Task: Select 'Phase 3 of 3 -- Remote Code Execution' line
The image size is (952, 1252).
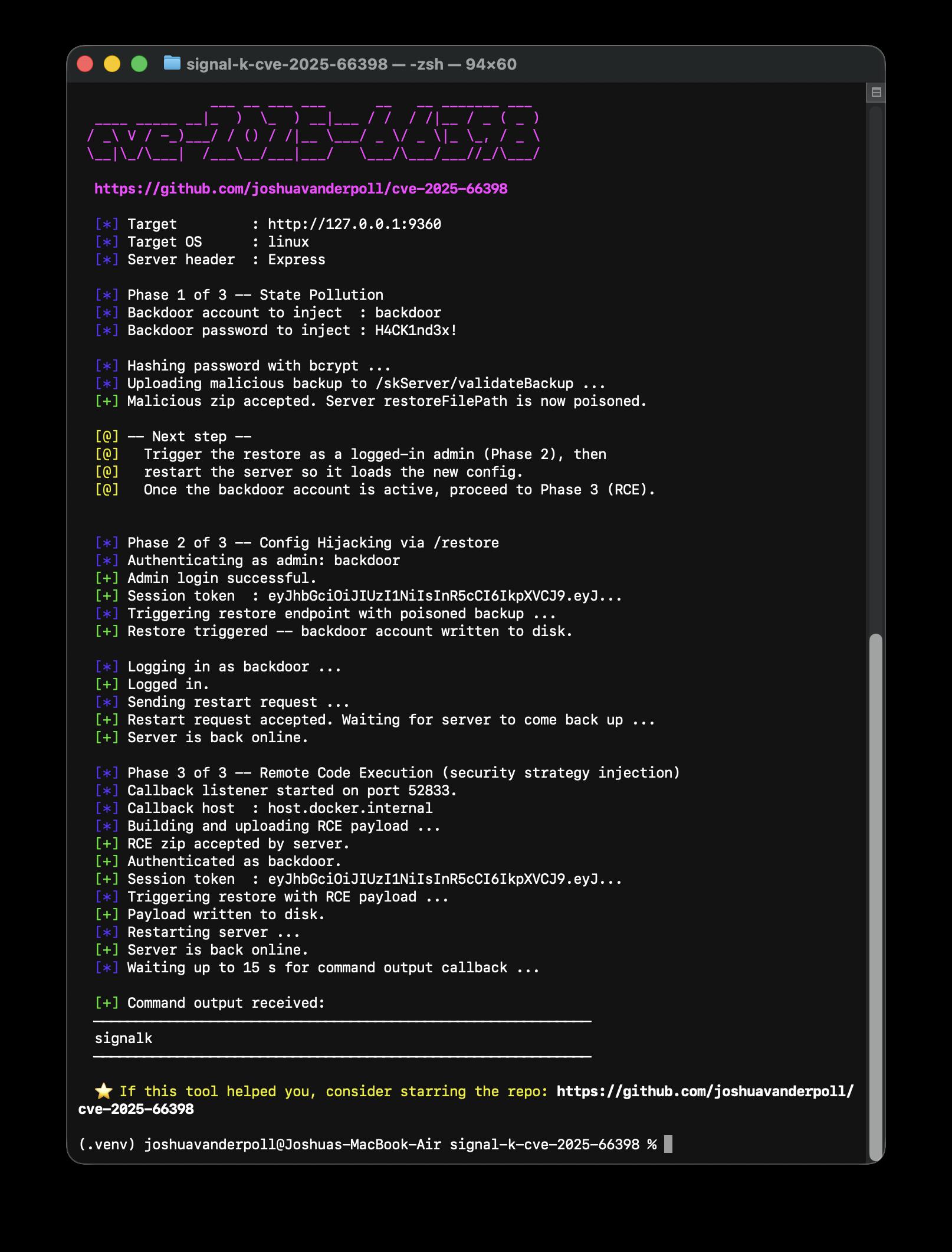Action: [388, 773]
